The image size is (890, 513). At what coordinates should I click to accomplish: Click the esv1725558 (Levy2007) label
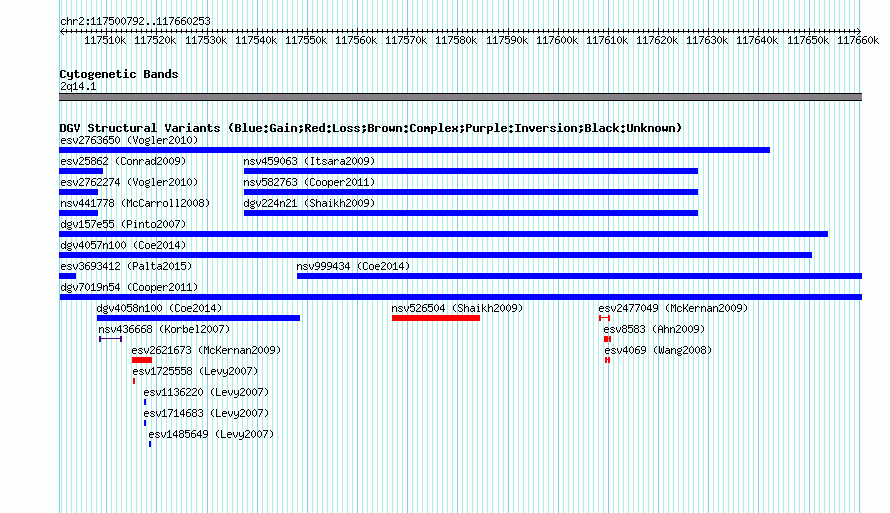[x=195, y=371]
